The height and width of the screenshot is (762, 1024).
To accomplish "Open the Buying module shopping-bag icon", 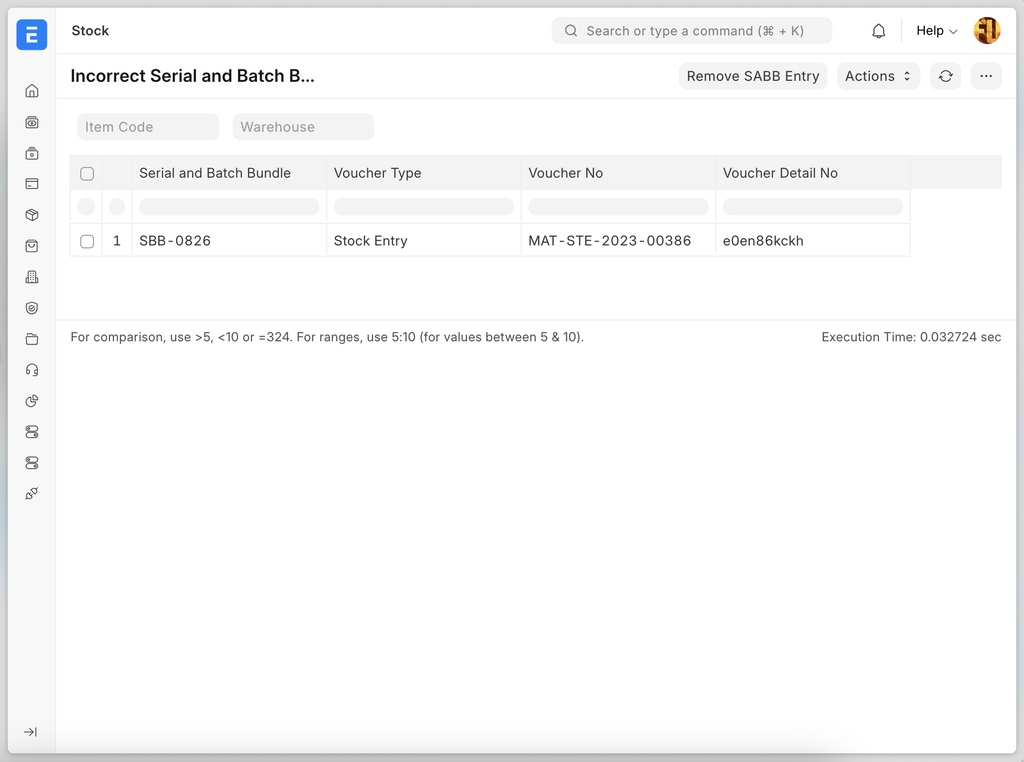I will (x=31, y=245).
